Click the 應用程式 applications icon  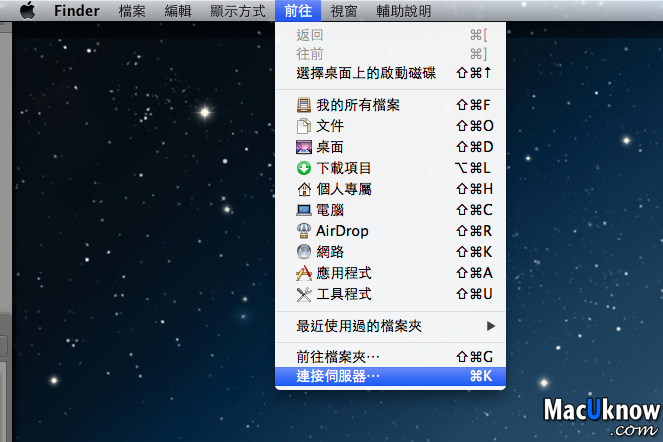click(x=305, y=273)
